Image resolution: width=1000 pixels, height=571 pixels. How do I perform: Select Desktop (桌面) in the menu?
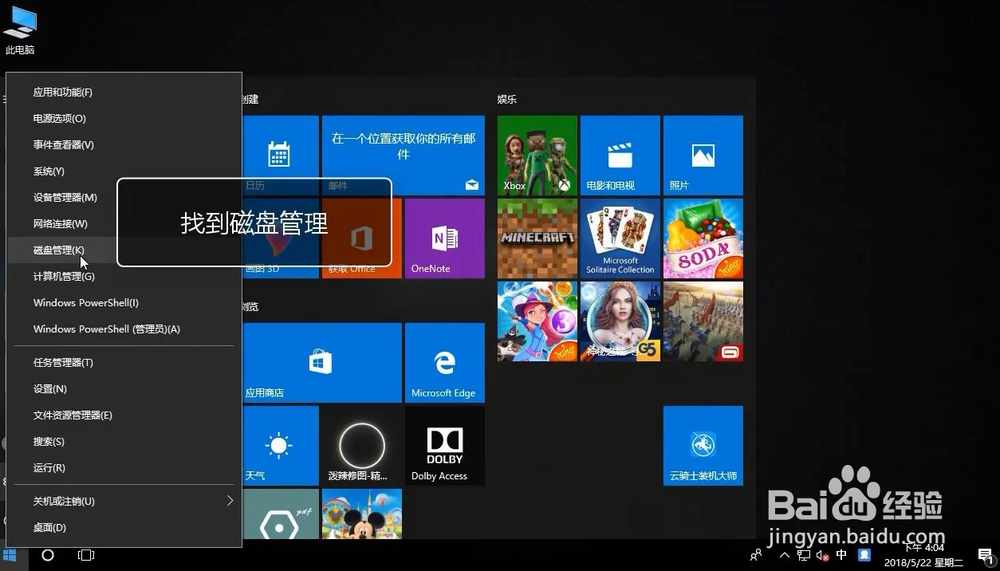pos(124,527)
